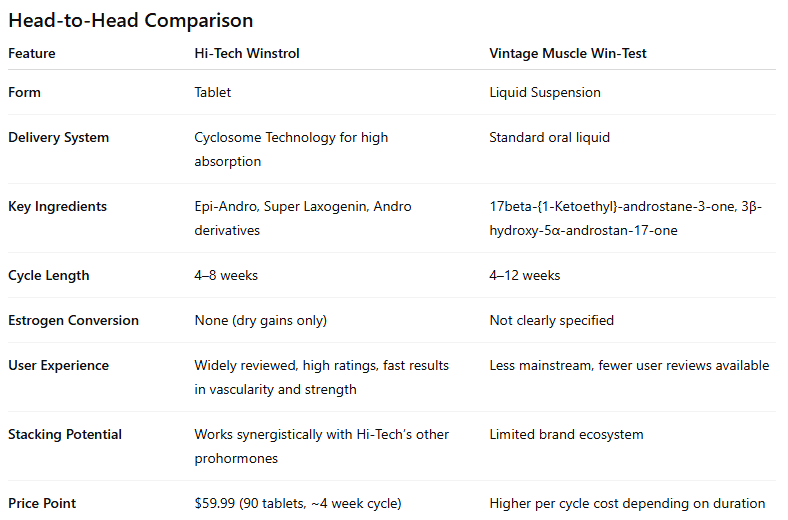Select the Delivery System row label
Screen dimensions: 788x520
pyautogui.click(x=59, y=137)
